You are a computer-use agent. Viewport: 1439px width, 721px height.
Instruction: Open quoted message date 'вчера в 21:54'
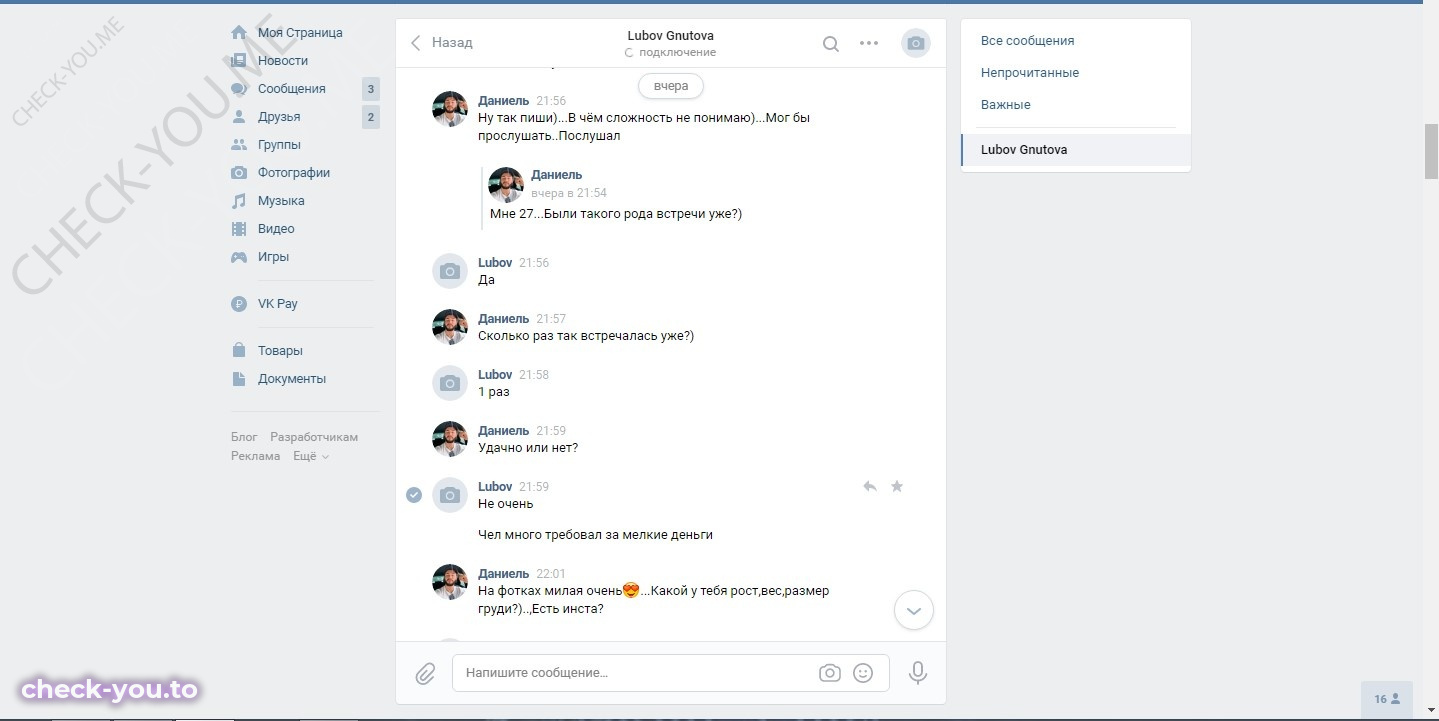coord(569,193)
